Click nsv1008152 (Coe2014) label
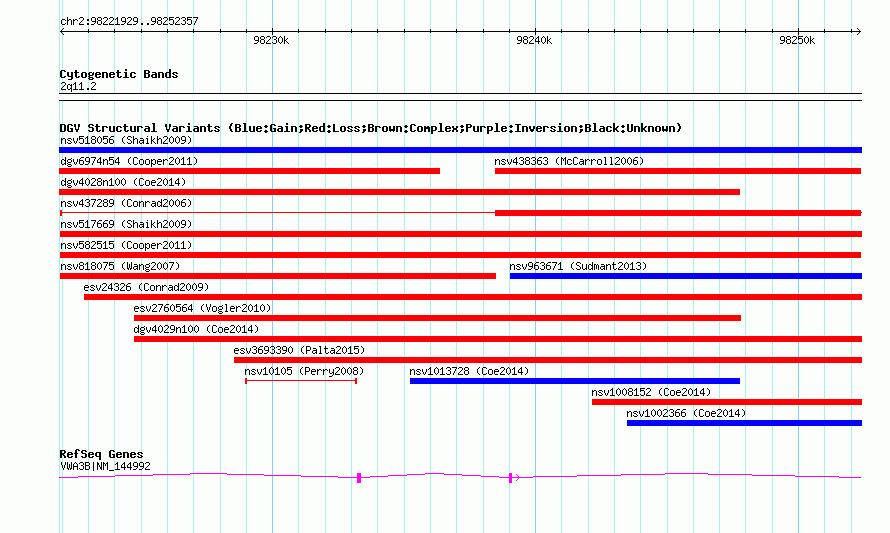The width and height of the screenshot is (890, 533). pyautogui.click(x=651, y=392)
